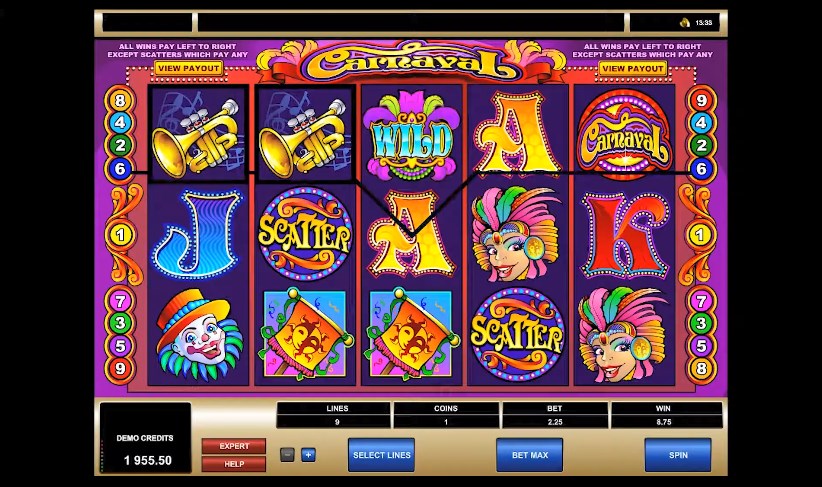Open the left View Payout table
Screen dimensions: 822x487
[188, 68]
